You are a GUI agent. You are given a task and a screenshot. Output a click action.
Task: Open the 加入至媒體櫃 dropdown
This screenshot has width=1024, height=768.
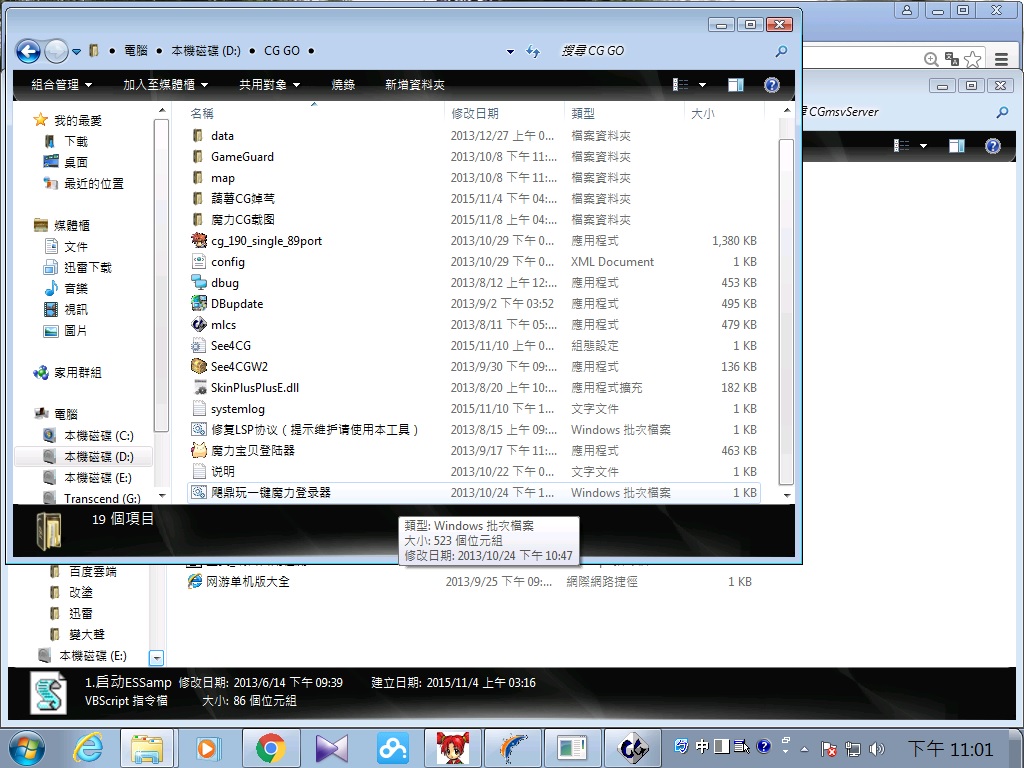click(x=166, y=85)
